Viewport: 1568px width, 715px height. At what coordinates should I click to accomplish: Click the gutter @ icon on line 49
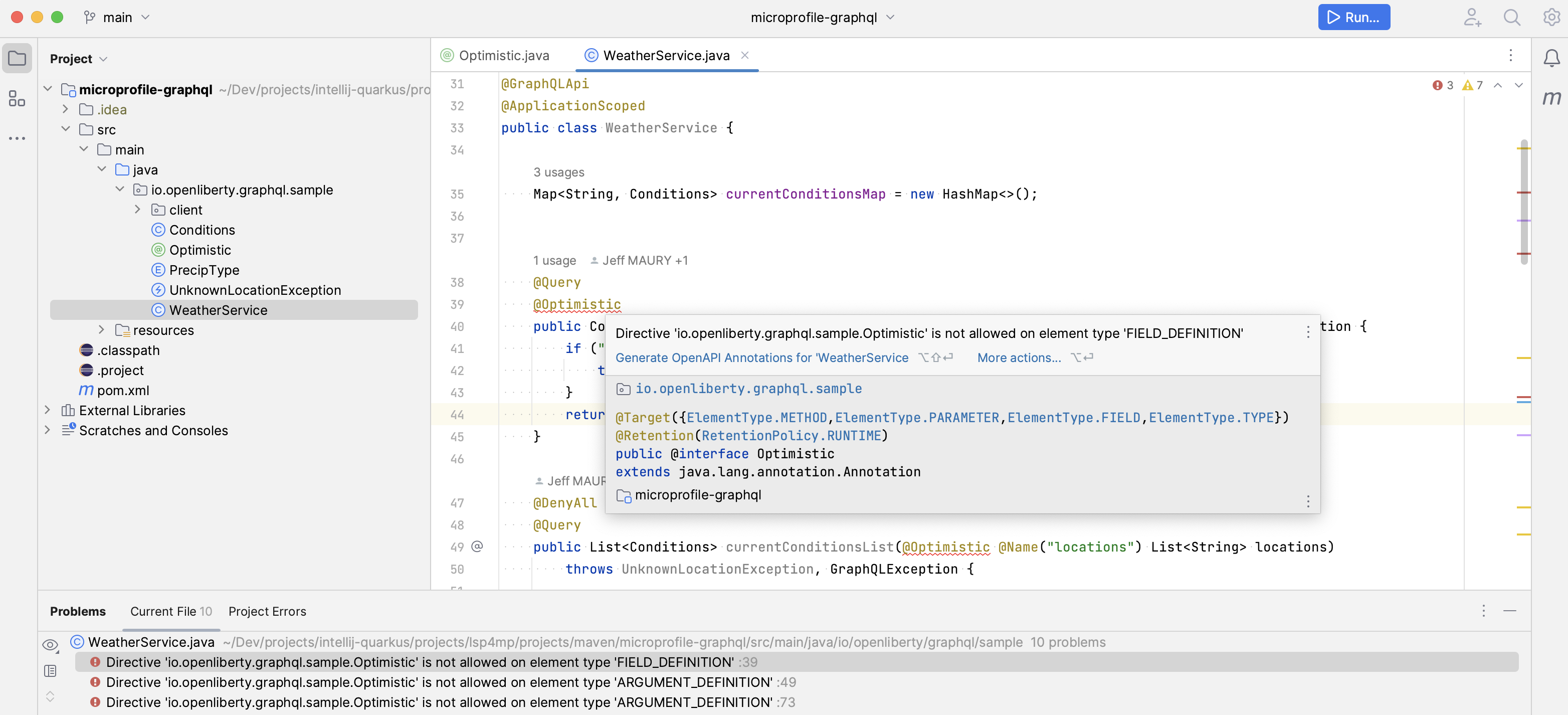point(477,547)
